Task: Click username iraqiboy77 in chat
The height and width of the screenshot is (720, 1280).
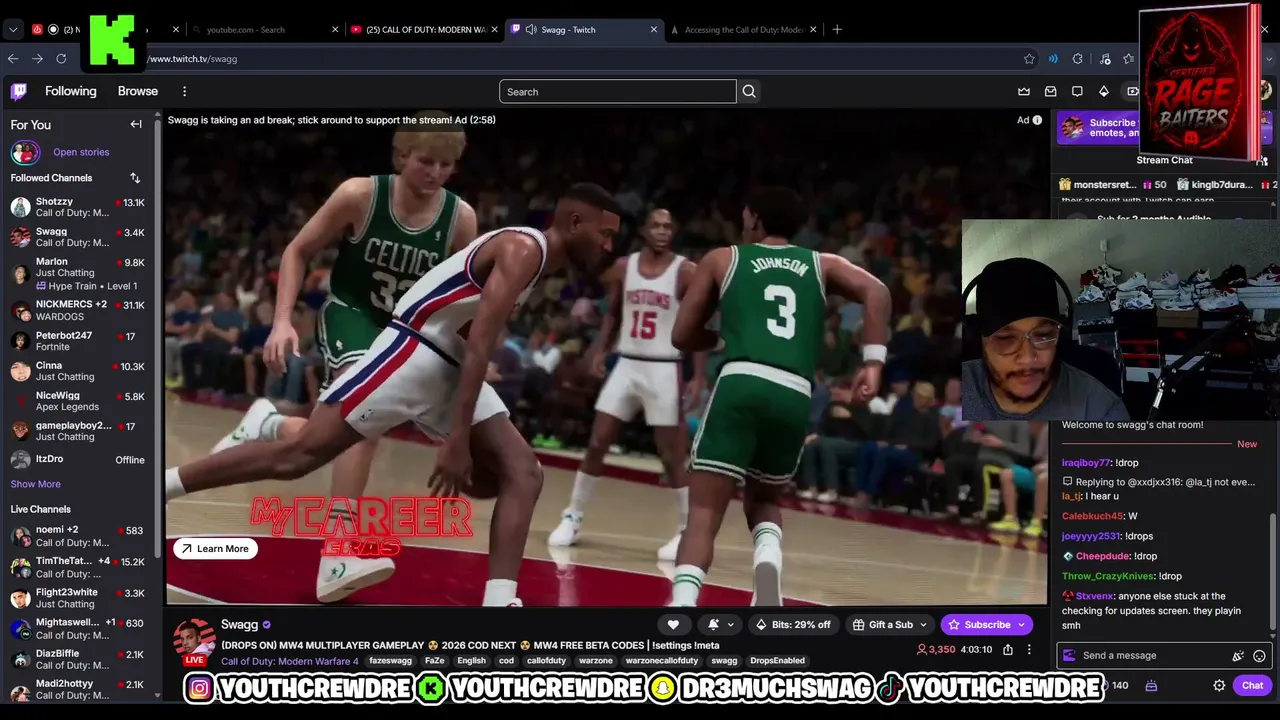Action: [1086, 463]
